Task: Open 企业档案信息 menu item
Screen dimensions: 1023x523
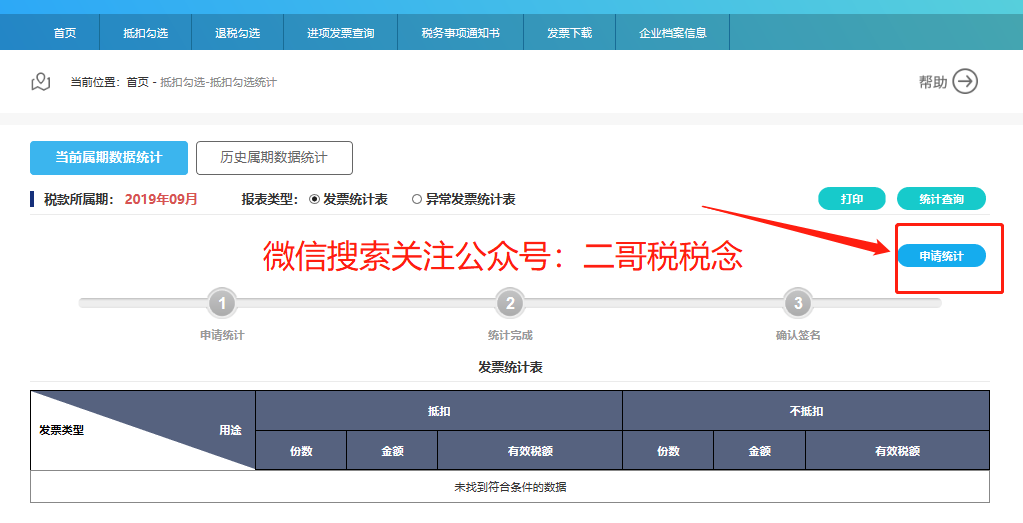Action: point(673,33)
